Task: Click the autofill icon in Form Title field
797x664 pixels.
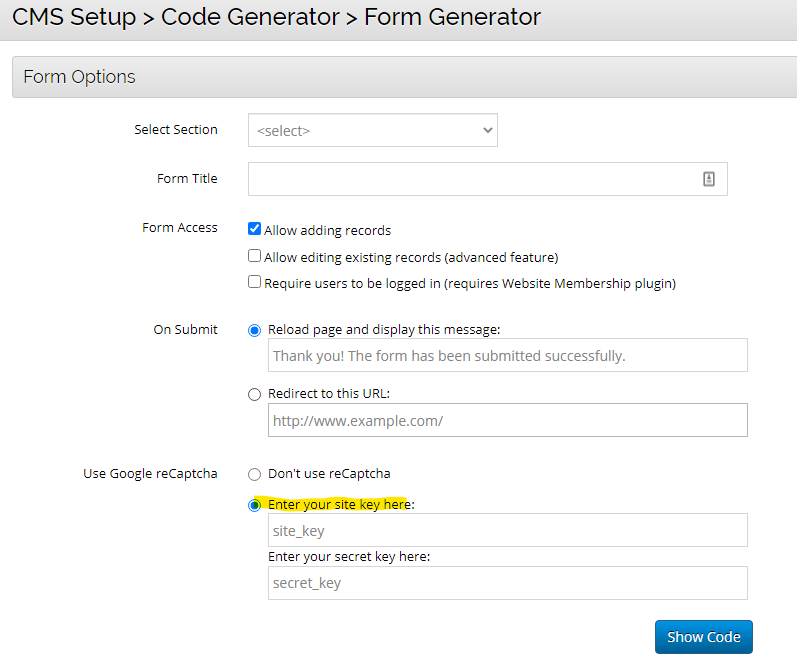Action: (x=709, y=179)
